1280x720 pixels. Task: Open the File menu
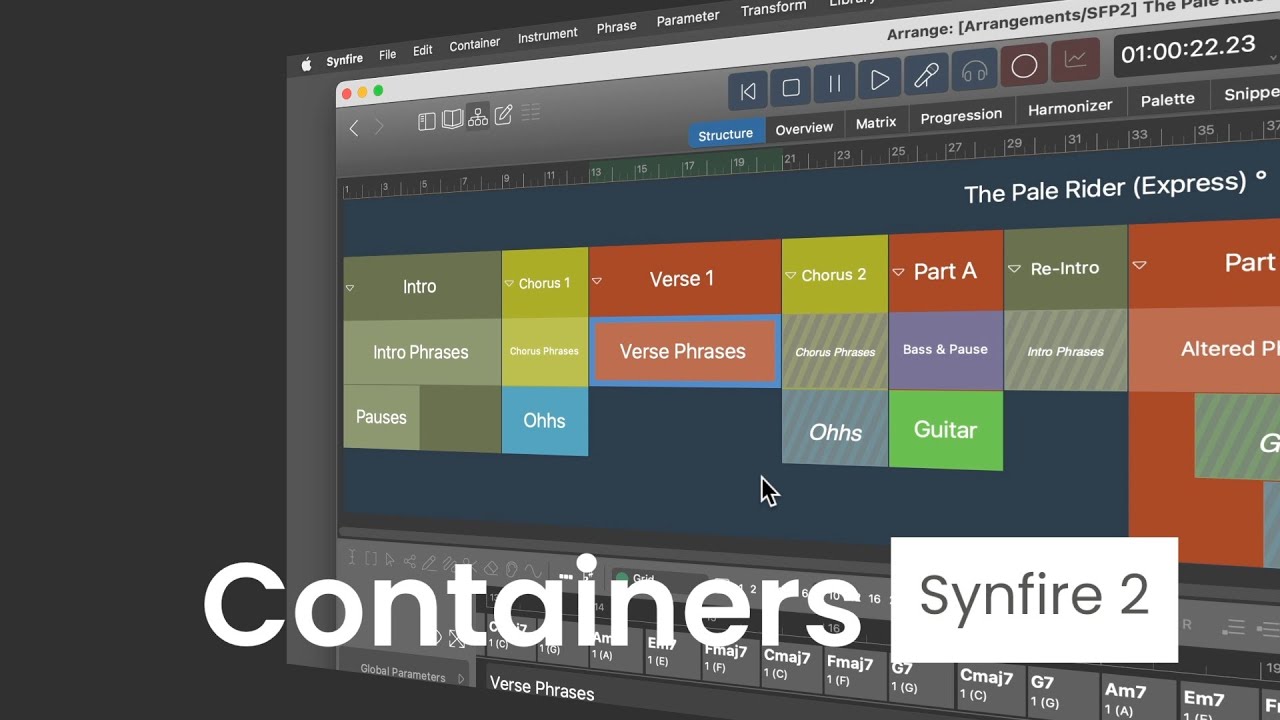tap(388, 55)
